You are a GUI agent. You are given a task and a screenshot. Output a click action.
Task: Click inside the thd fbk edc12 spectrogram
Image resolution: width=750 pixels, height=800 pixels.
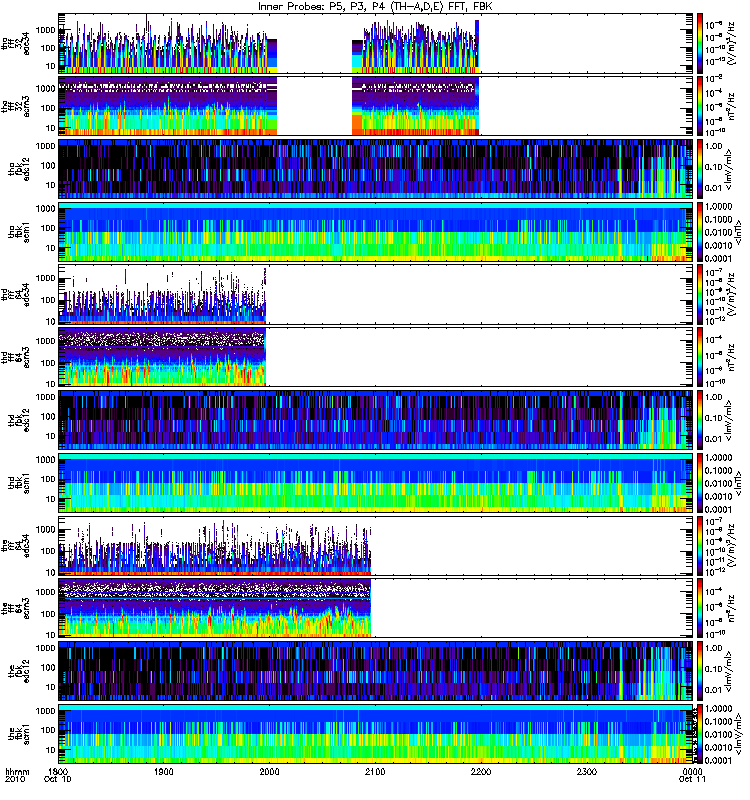(x=376, y=420)
